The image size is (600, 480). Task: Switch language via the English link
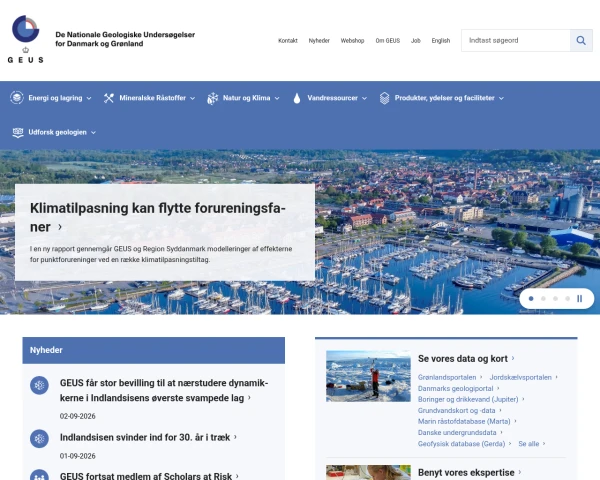tap(441, 41)
